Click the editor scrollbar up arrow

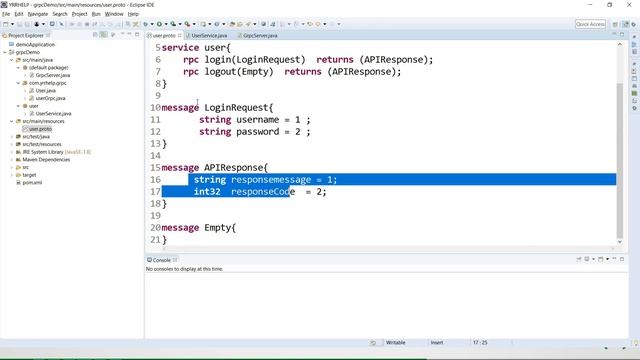coord(620,44)
